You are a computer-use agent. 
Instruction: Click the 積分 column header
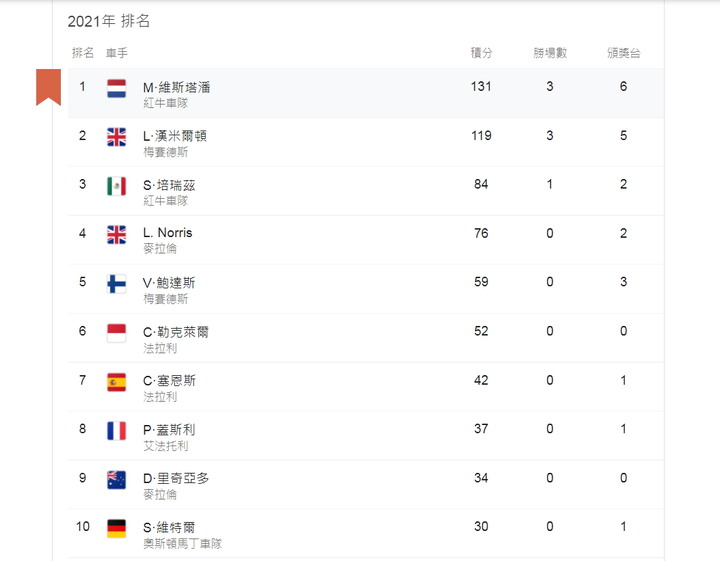tap(481, 53)
